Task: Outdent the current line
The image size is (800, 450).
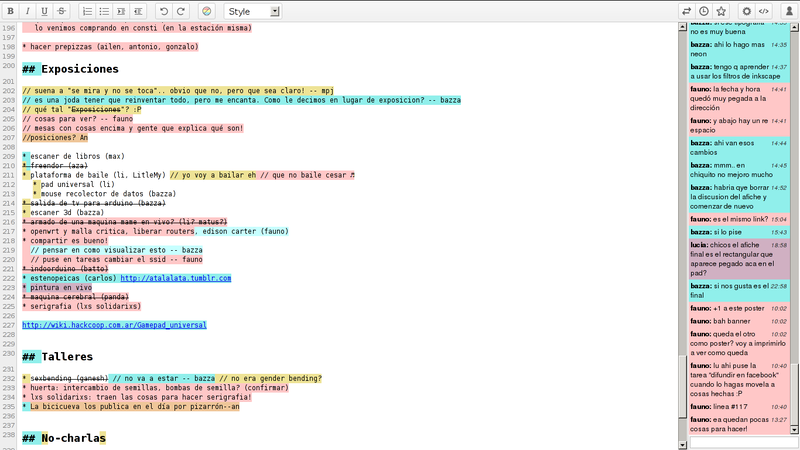Action: point(138,11)
